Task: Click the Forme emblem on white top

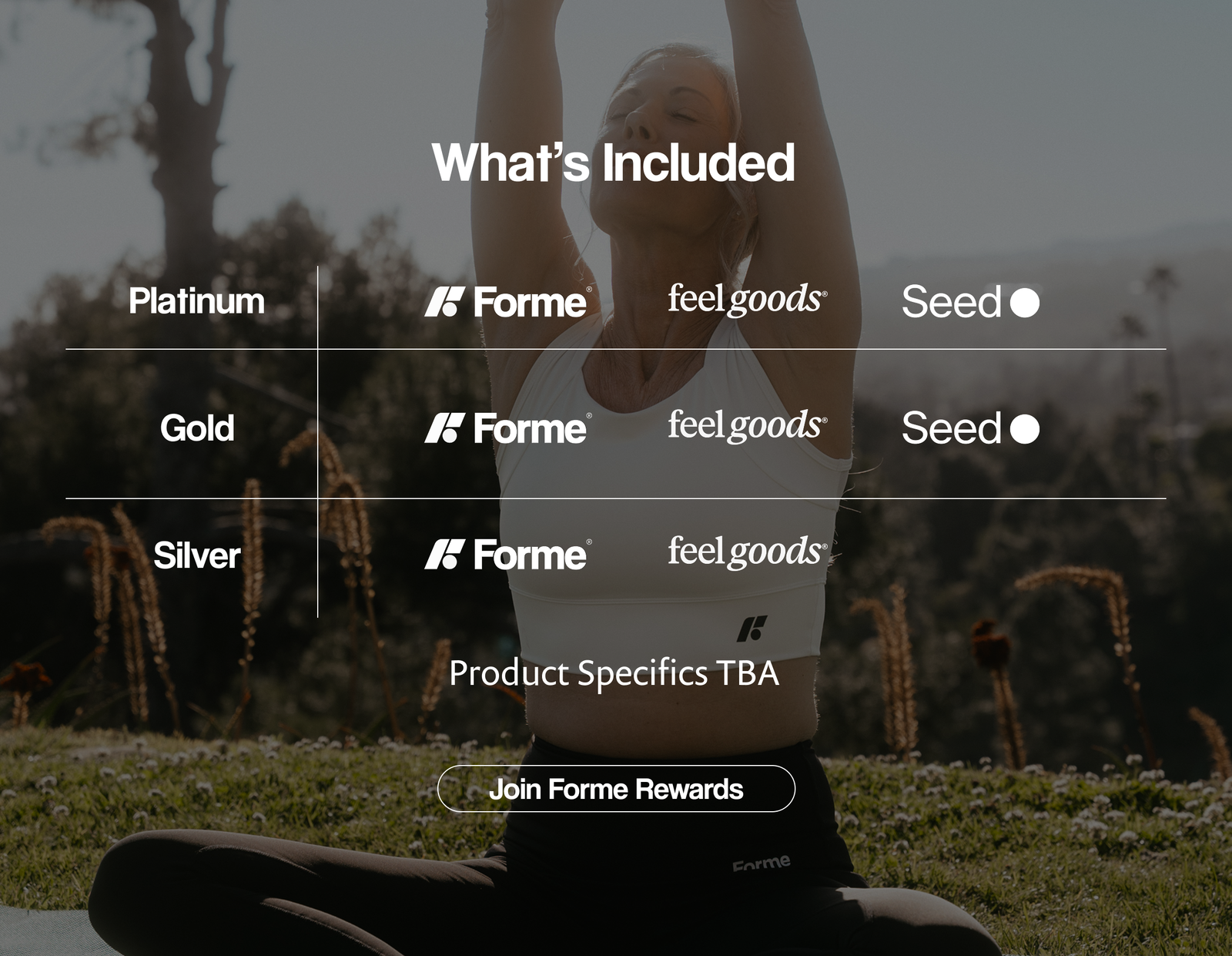Action: pos(752,629)
